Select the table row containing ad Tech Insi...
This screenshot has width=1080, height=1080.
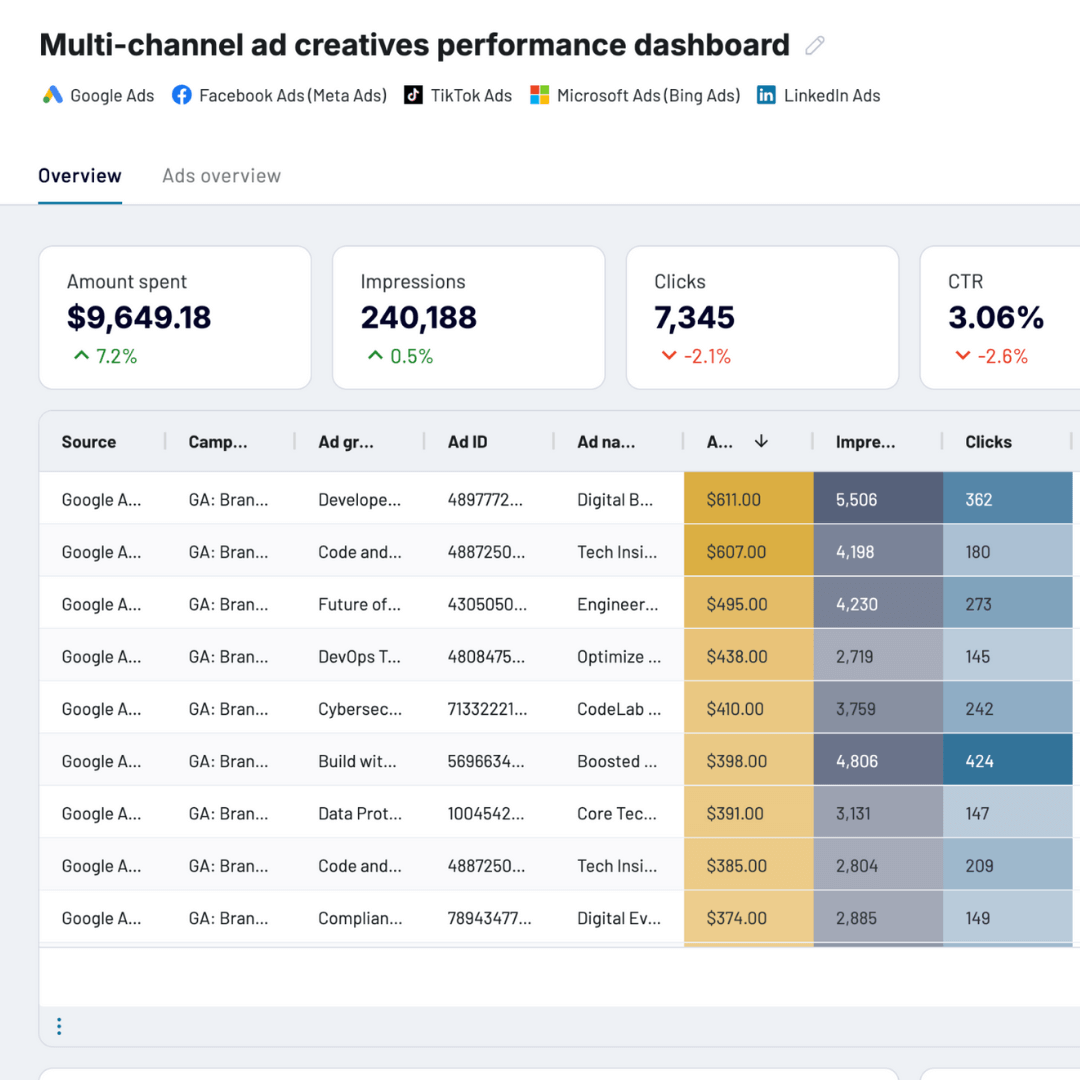click(x=400, y=551)
